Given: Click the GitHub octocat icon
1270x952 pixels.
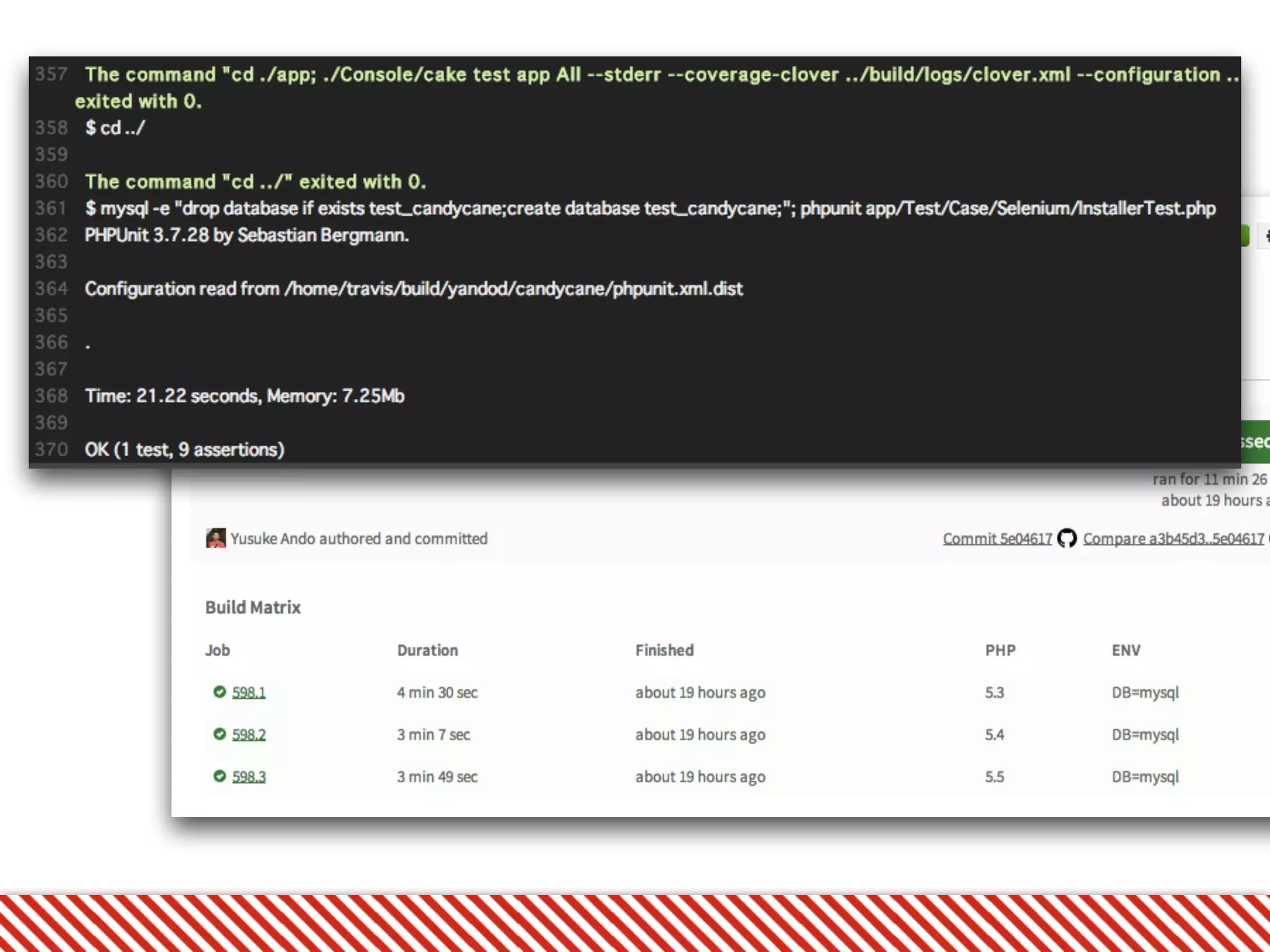Looking at the screenshot, I should 1067,538.
